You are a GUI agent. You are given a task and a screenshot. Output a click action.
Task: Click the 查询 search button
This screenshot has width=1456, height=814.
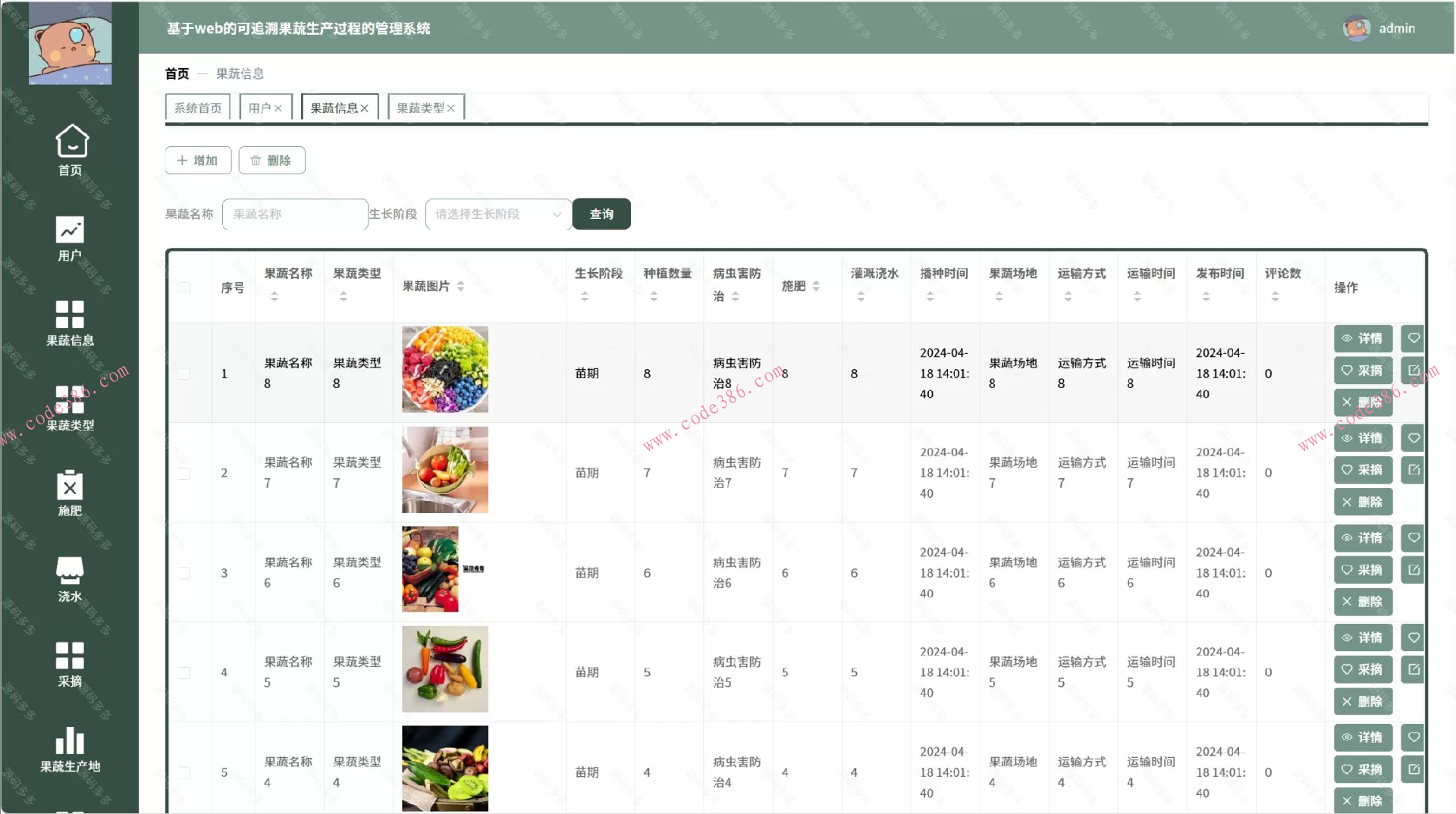601,214
